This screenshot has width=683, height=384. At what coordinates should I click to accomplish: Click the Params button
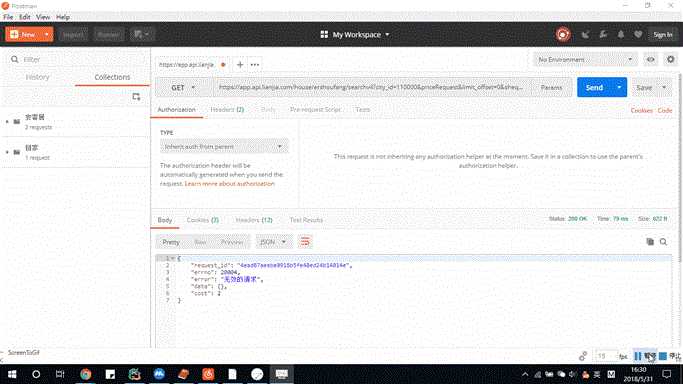point(551,88)
